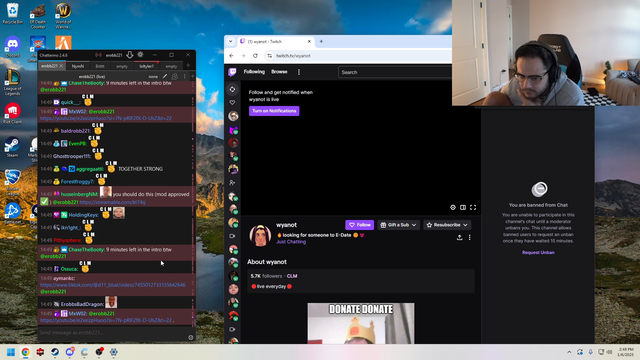Click the taskbar clock showing 2:49 PM
This screenshot has width=640, height=360.
click(626, 352)
